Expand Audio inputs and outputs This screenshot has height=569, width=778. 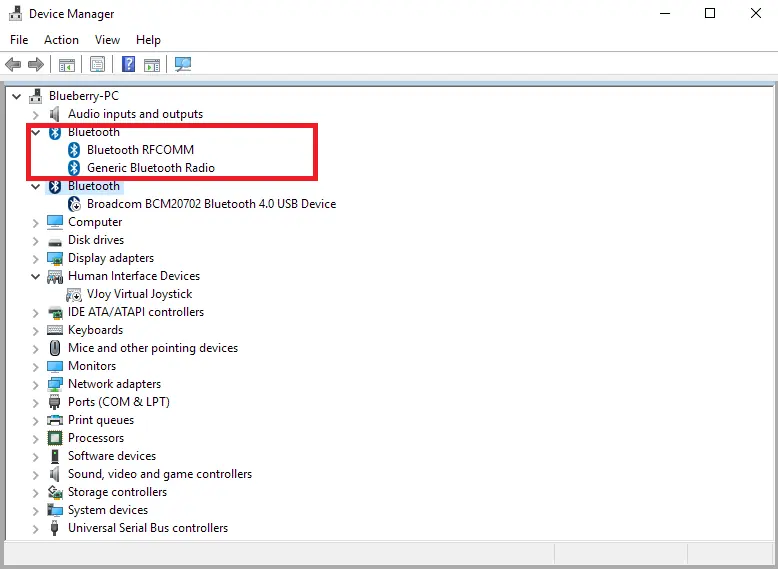pos(35,115)
